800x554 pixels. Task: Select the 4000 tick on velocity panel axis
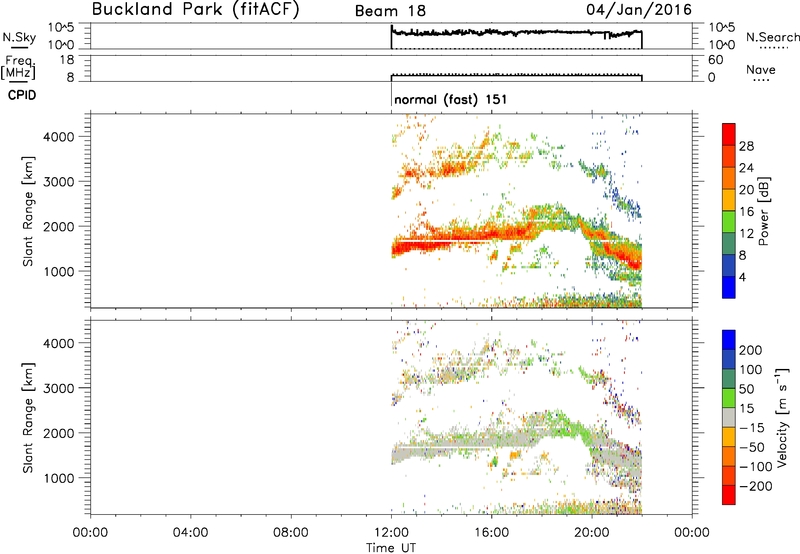tap(59, 343)
